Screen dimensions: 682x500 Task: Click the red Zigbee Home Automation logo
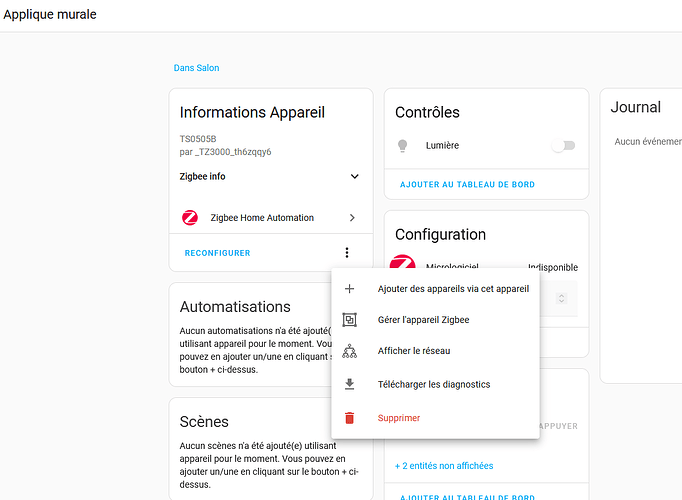190,217
